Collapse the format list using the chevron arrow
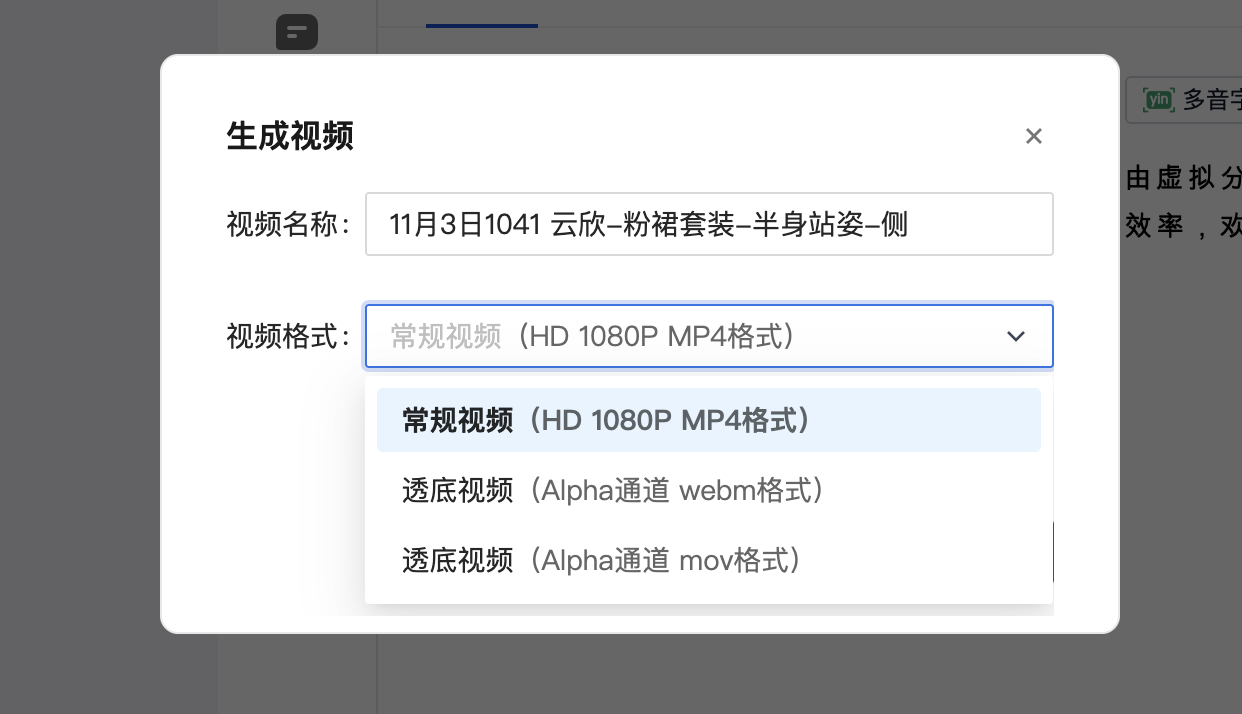1242x714 pixels. coord(1016,336)
